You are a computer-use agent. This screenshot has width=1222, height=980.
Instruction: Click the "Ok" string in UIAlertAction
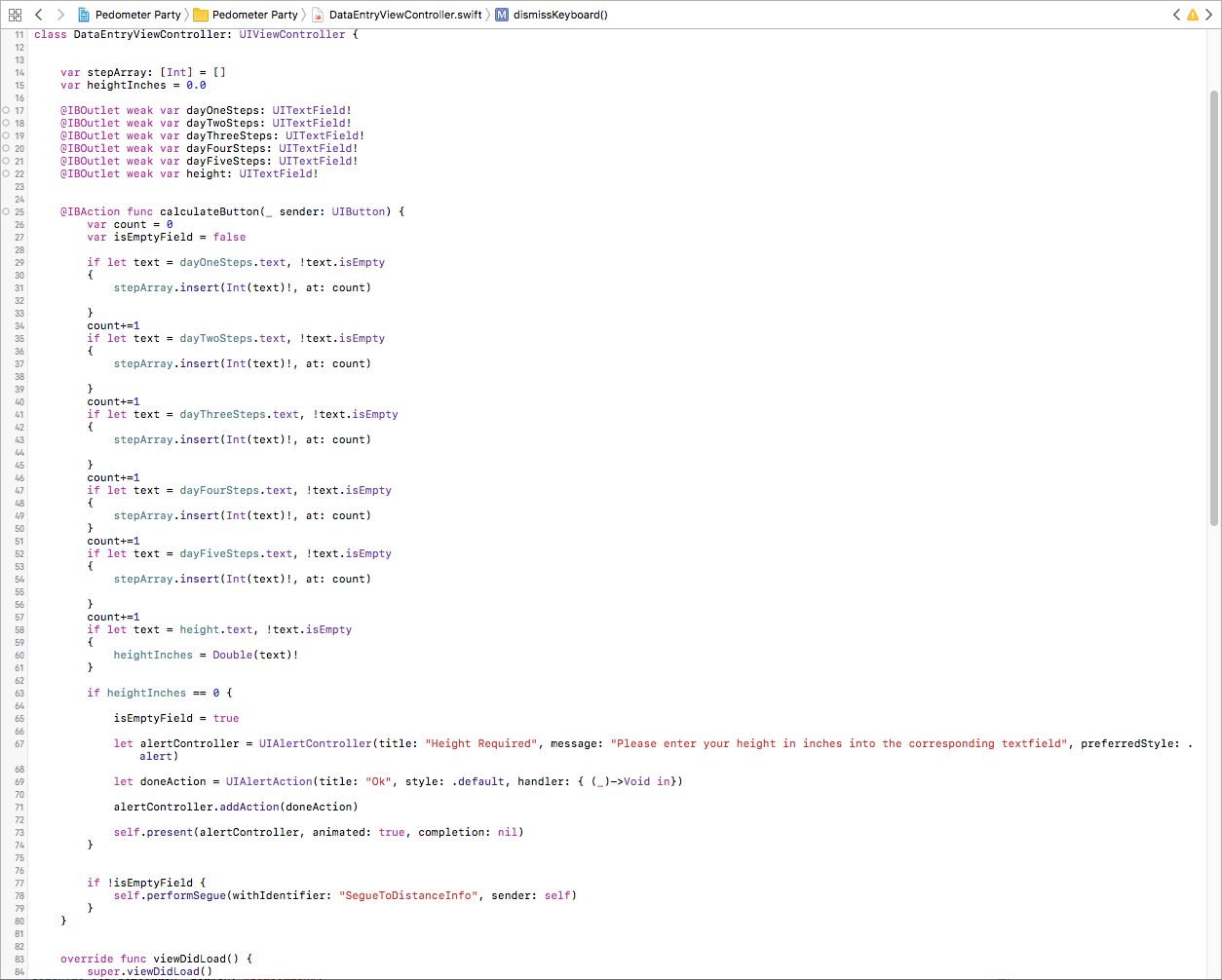click(379, 781)
